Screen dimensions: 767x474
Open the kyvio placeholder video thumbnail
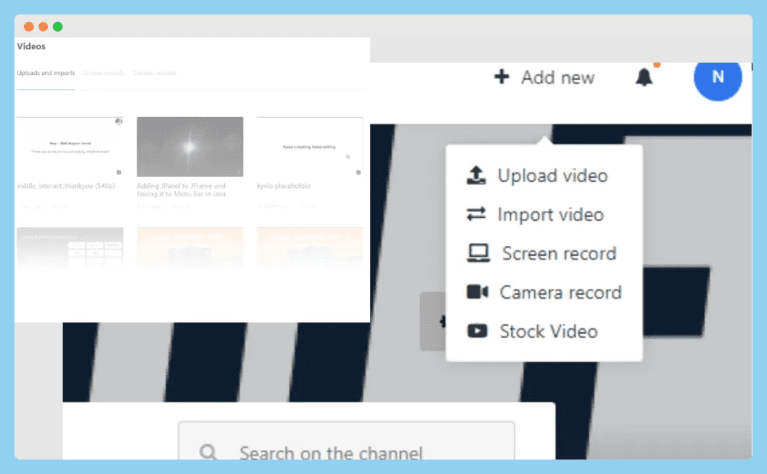coord(310,147)
